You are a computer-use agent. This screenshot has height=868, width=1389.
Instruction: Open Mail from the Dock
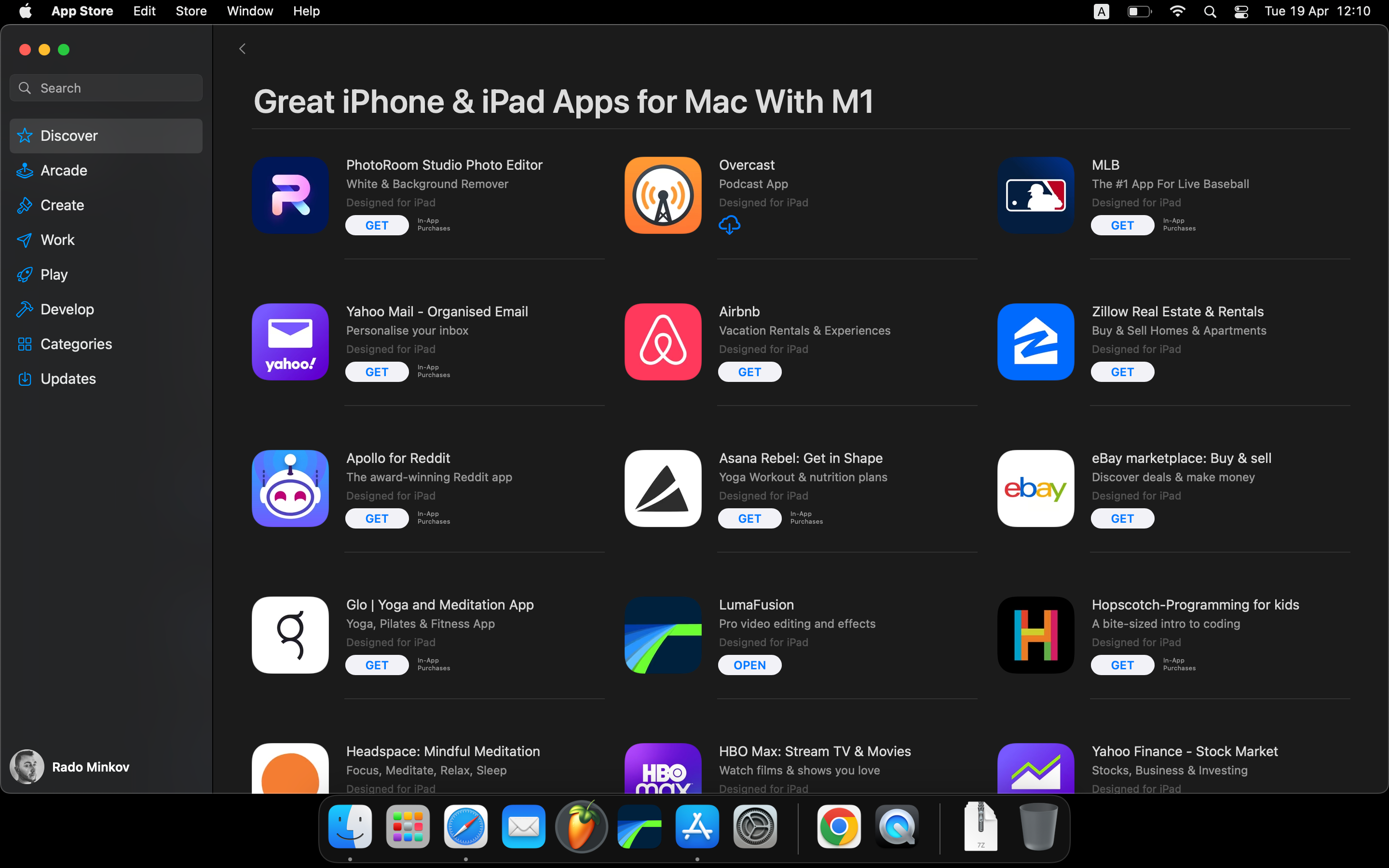523,827
